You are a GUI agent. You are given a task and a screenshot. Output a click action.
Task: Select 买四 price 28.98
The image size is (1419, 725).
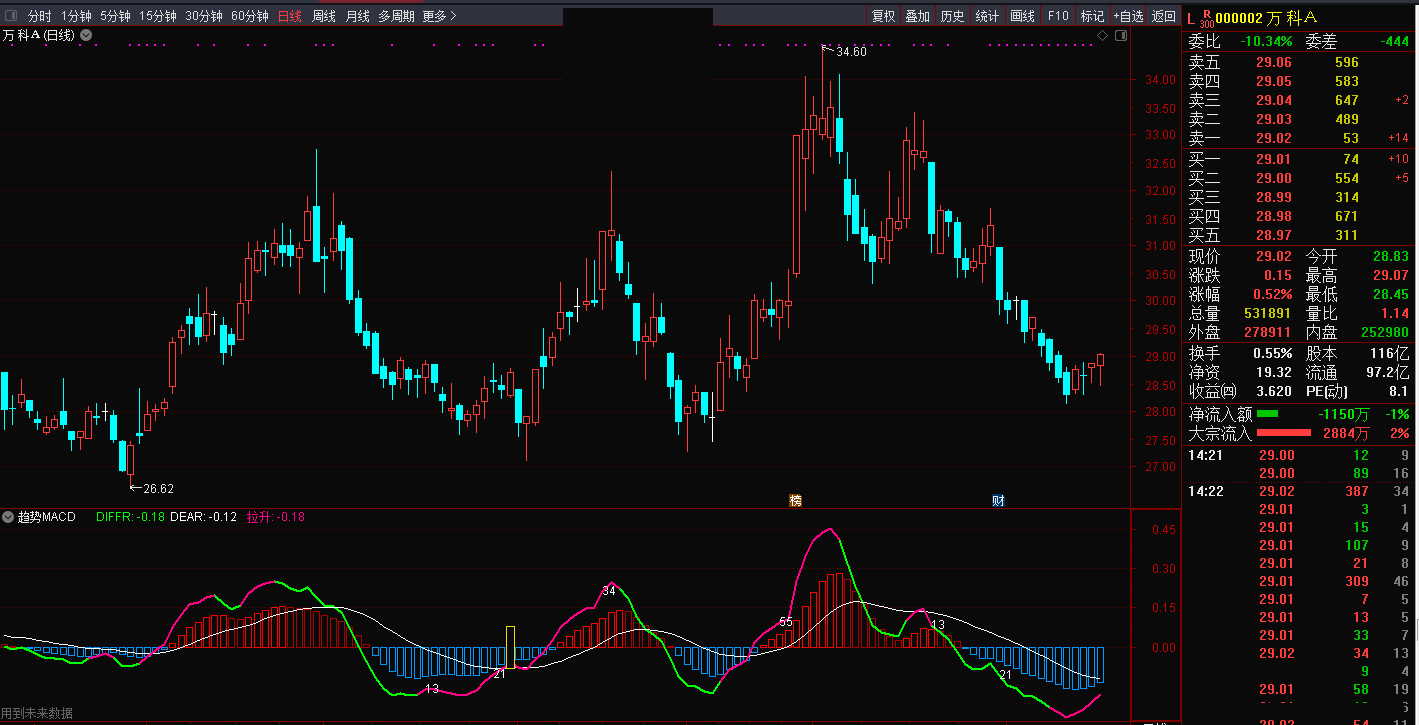pyautogui.click(x=1274, y=216)
